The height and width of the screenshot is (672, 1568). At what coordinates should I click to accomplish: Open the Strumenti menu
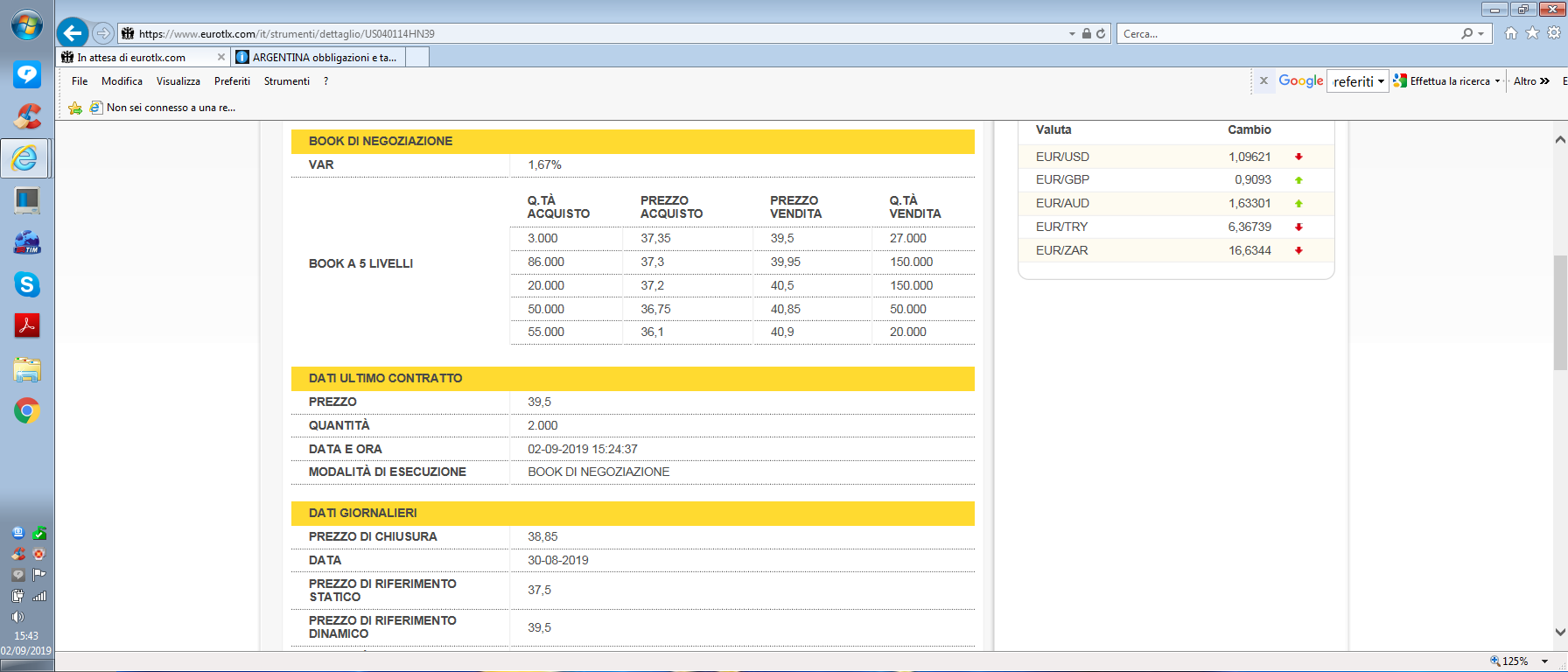pos(287,80)
